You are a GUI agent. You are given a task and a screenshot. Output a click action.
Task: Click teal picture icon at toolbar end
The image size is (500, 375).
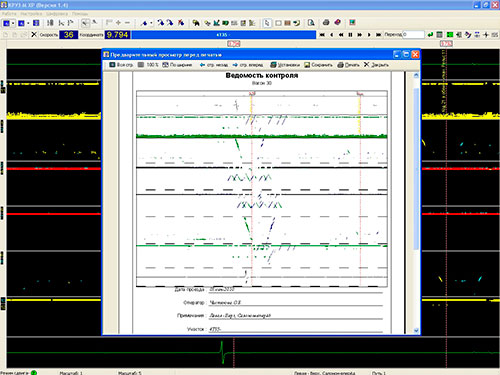pos(352,23)
